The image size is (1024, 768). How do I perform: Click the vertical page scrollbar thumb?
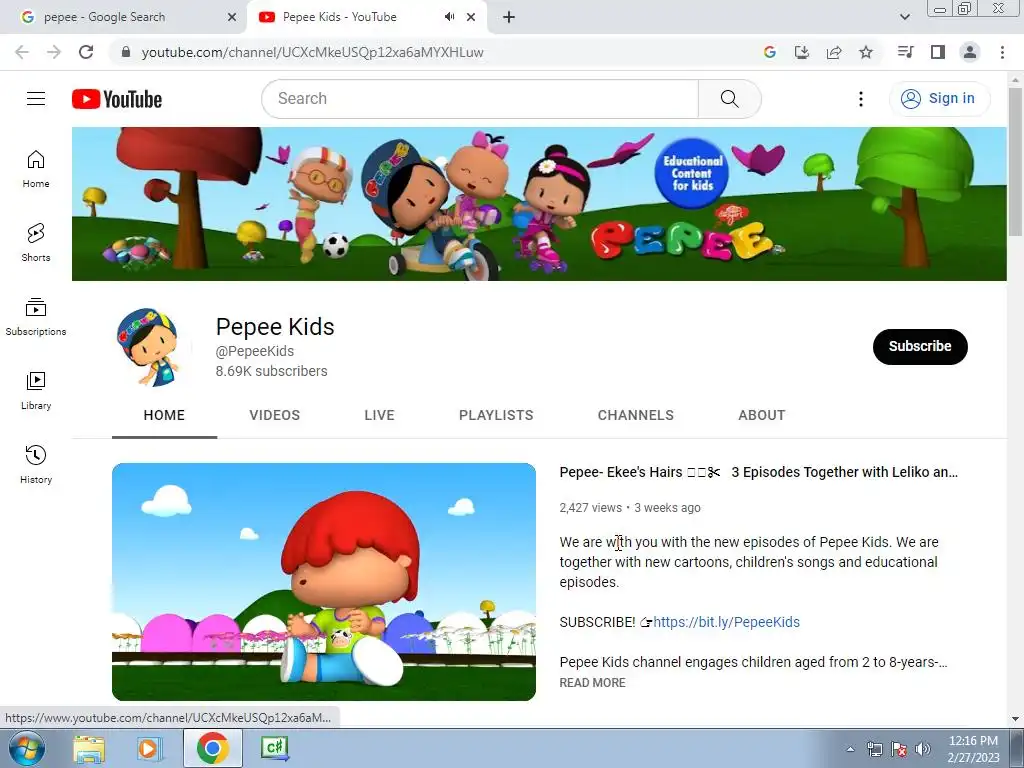click(1015, 162)
